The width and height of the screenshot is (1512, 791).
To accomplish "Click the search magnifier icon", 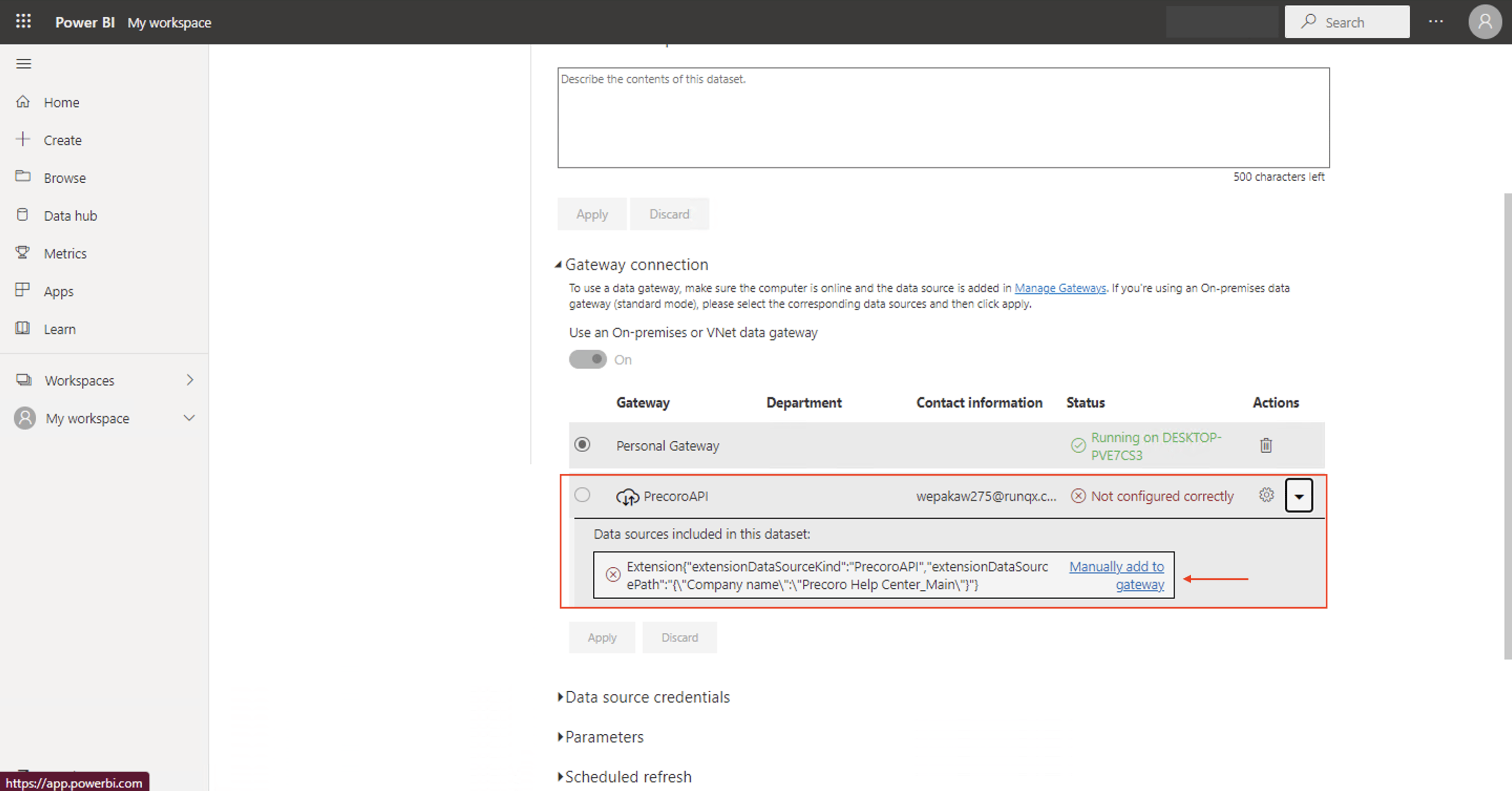I will pos(1308,22).
